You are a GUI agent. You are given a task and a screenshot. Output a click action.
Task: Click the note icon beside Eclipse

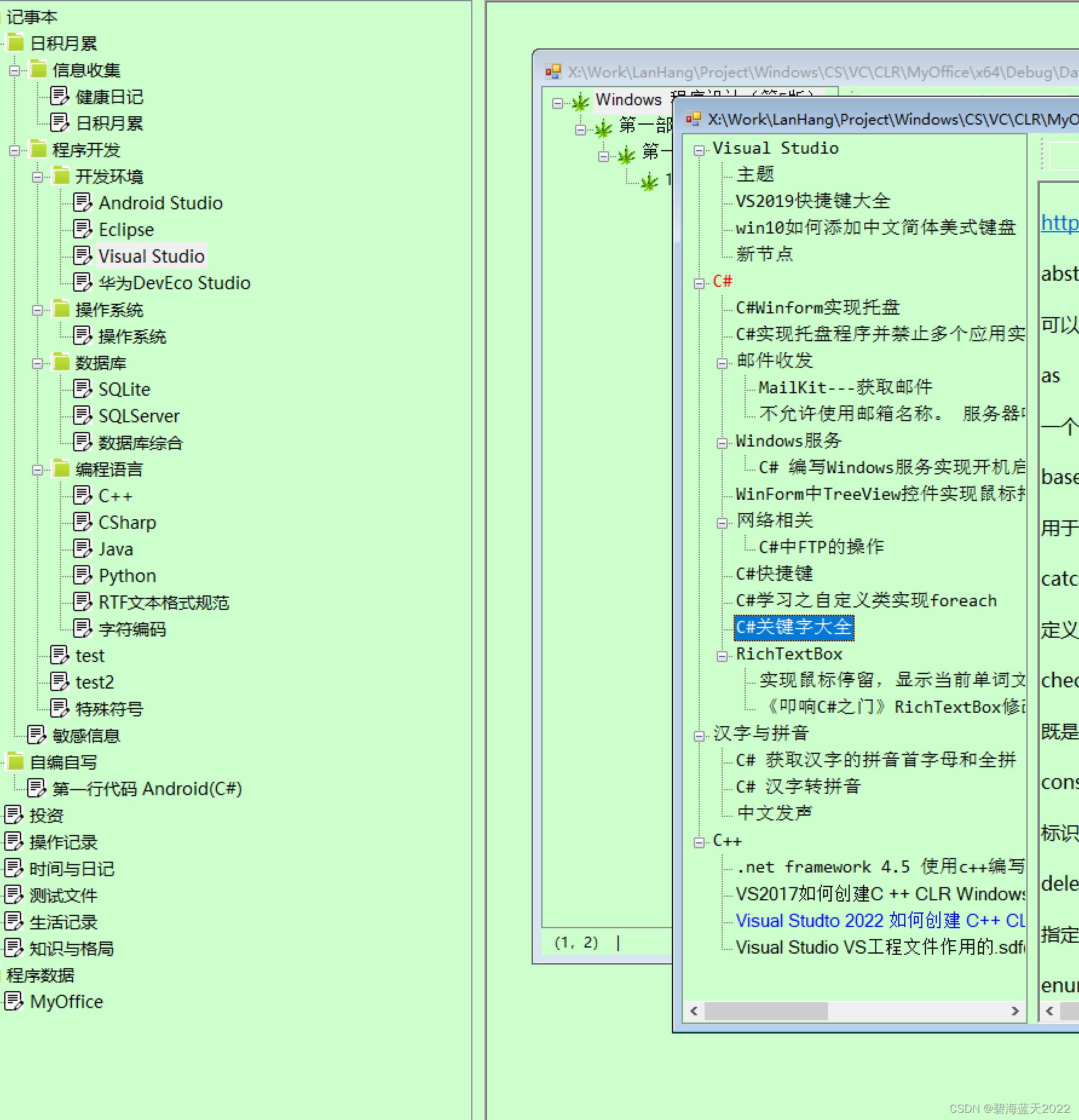pyautogui.click(x=83, y=229)
